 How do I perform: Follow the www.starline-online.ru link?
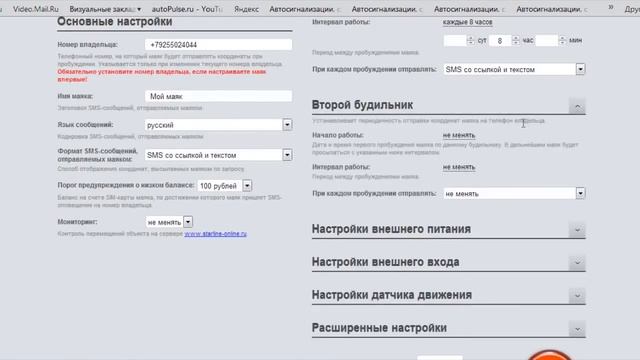tap(216, 234)
